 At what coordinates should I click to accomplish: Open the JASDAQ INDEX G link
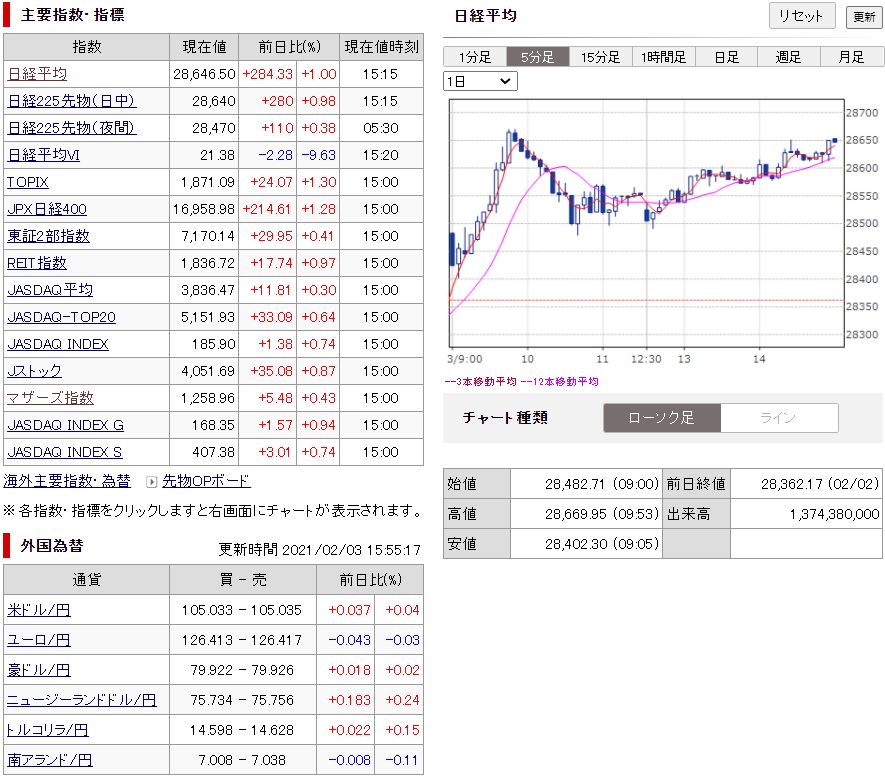click(x=65, y=425)
